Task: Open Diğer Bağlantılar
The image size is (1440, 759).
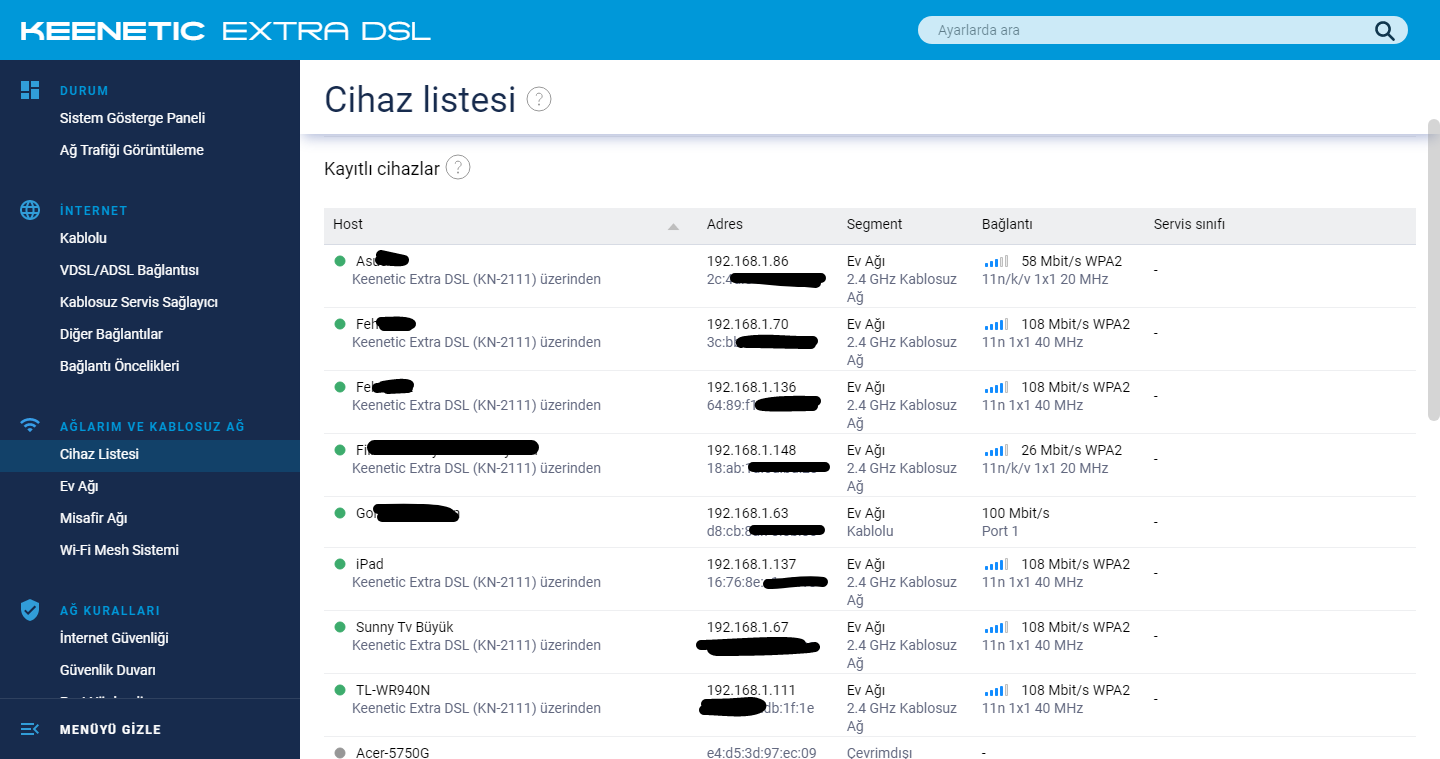Action: click(111, 334)
